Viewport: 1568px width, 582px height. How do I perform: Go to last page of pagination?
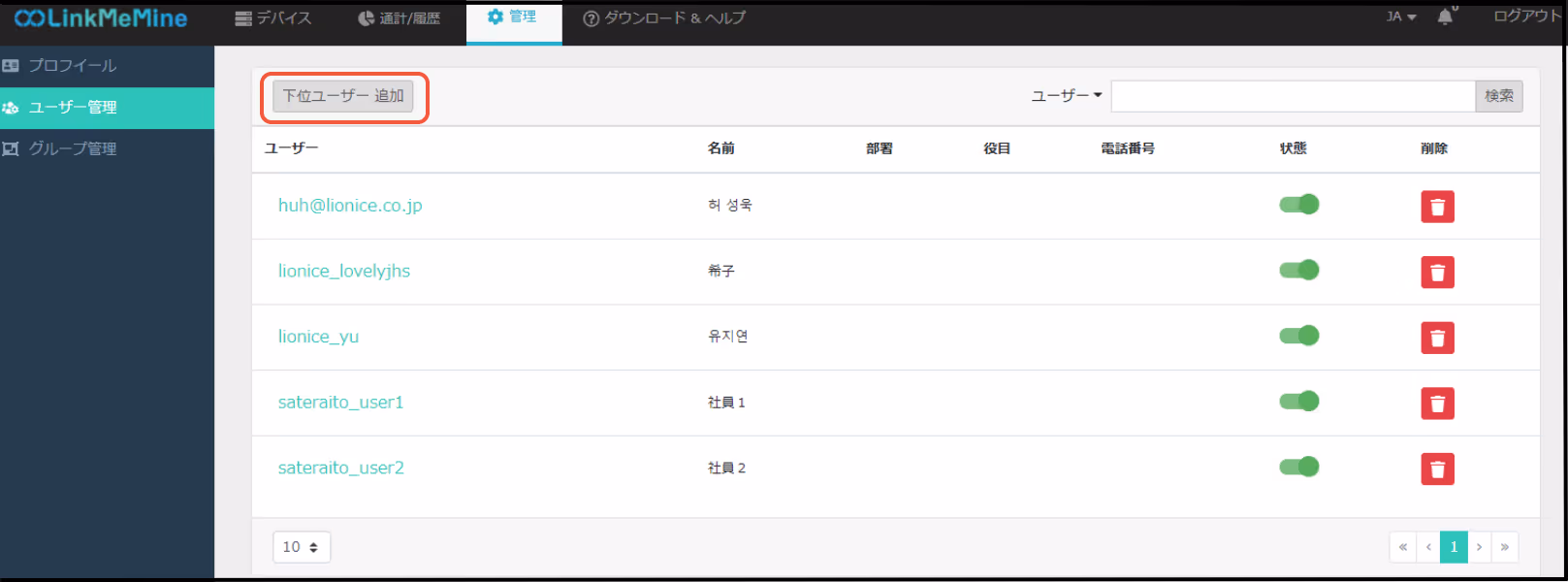click(x=1505, y=547)
